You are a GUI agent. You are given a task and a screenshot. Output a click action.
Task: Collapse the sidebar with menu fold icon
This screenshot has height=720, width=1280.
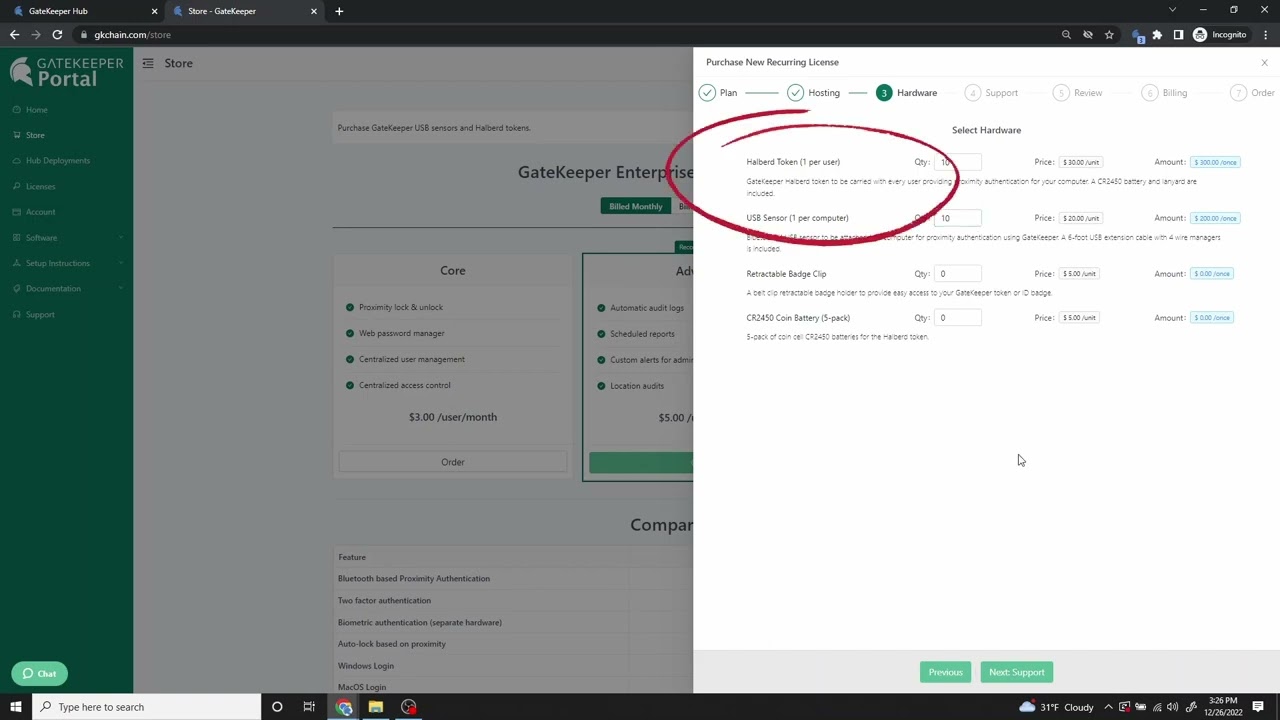pyautogui.click(x=148, y=63)
